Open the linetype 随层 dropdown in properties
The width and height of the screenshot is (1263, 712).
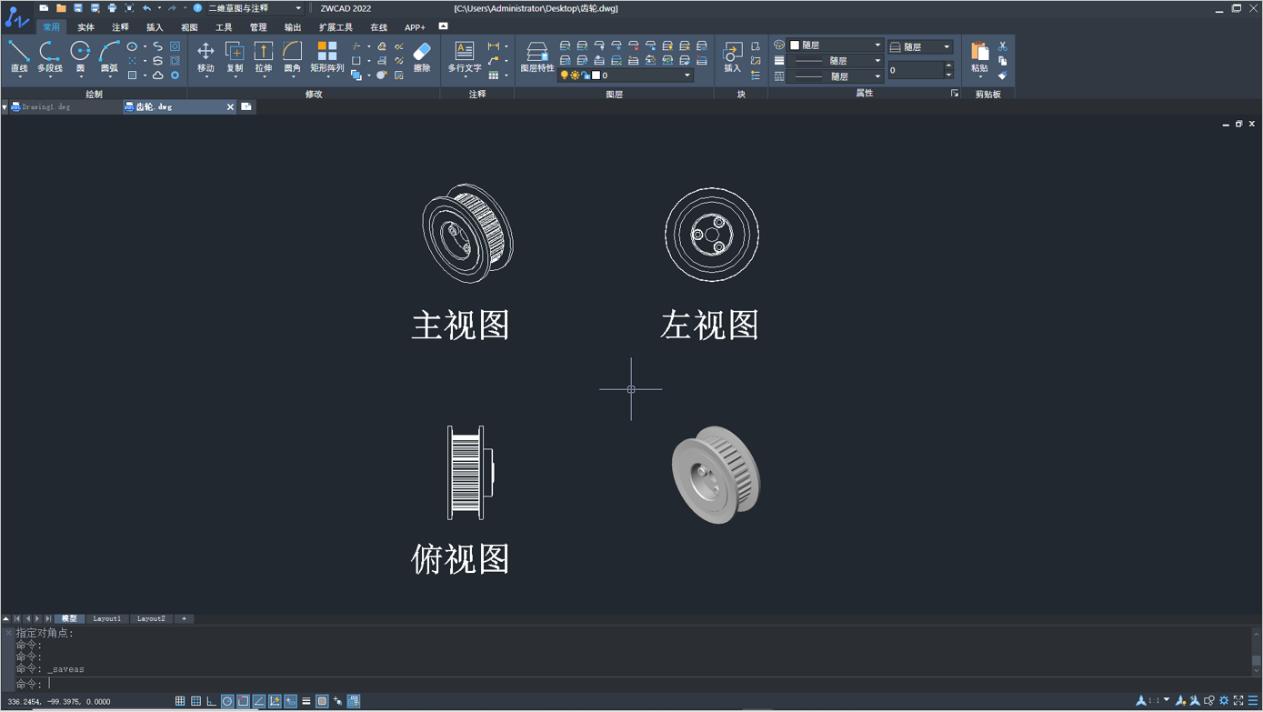(x=877, y=61)
